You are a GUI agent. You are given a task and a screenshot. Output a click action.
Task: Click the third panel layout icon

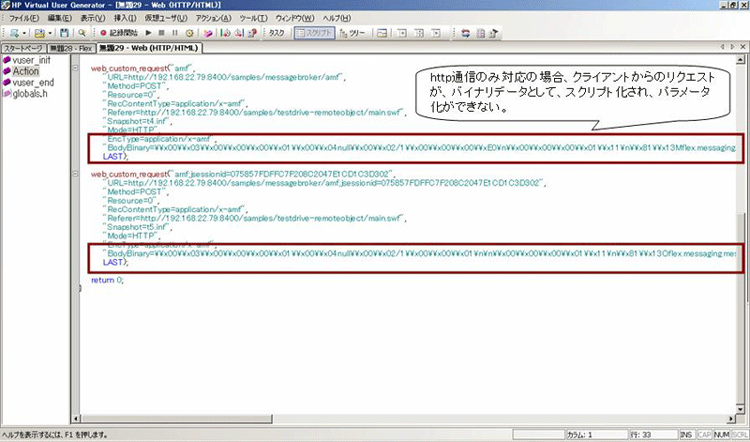click(x=435, y=33)
